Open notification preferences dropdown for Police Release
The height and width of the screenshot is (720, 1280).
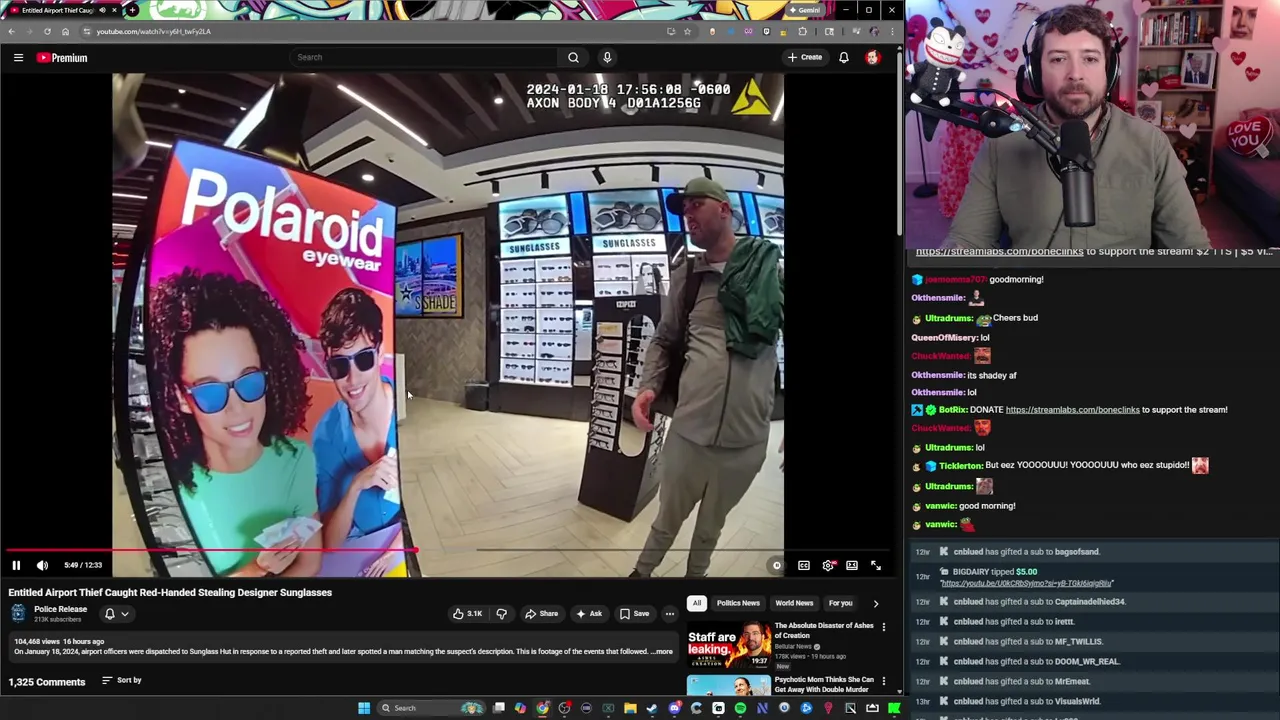pyautogui.click(x=116, y=614)
